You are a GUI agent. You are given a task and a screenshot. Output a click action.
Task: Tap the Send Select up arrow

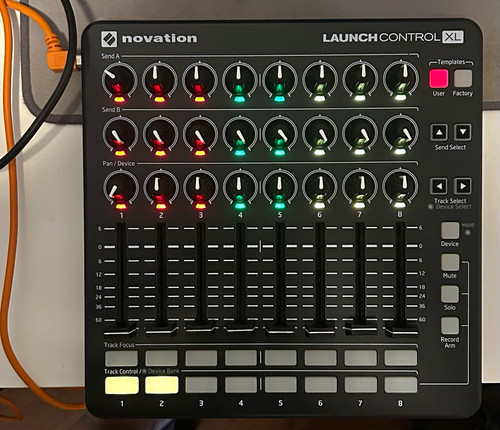(439, 132)
